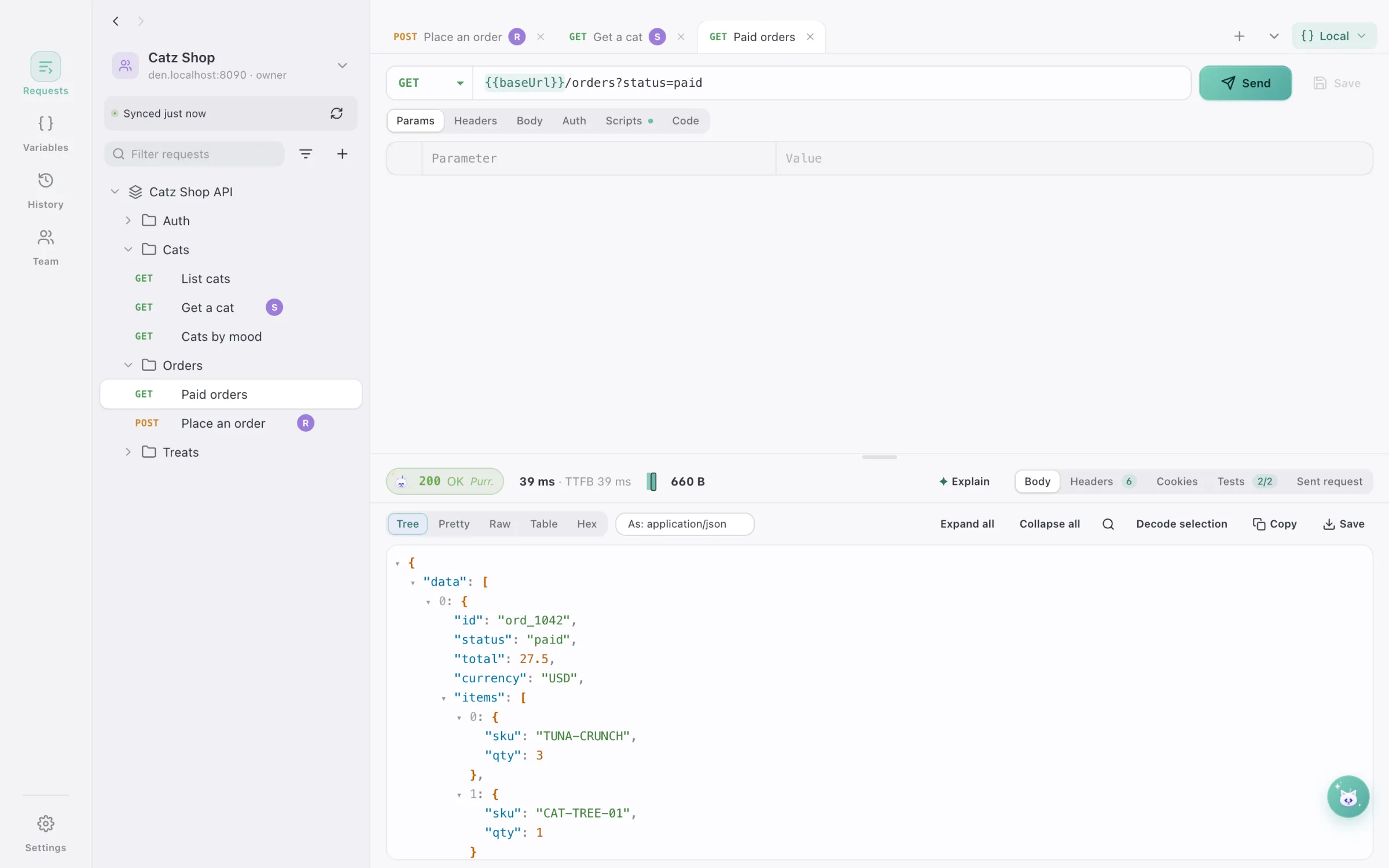Open the GET method dropdown
The height and width of the screenshot is (868, 1389).
coord(430,83)
